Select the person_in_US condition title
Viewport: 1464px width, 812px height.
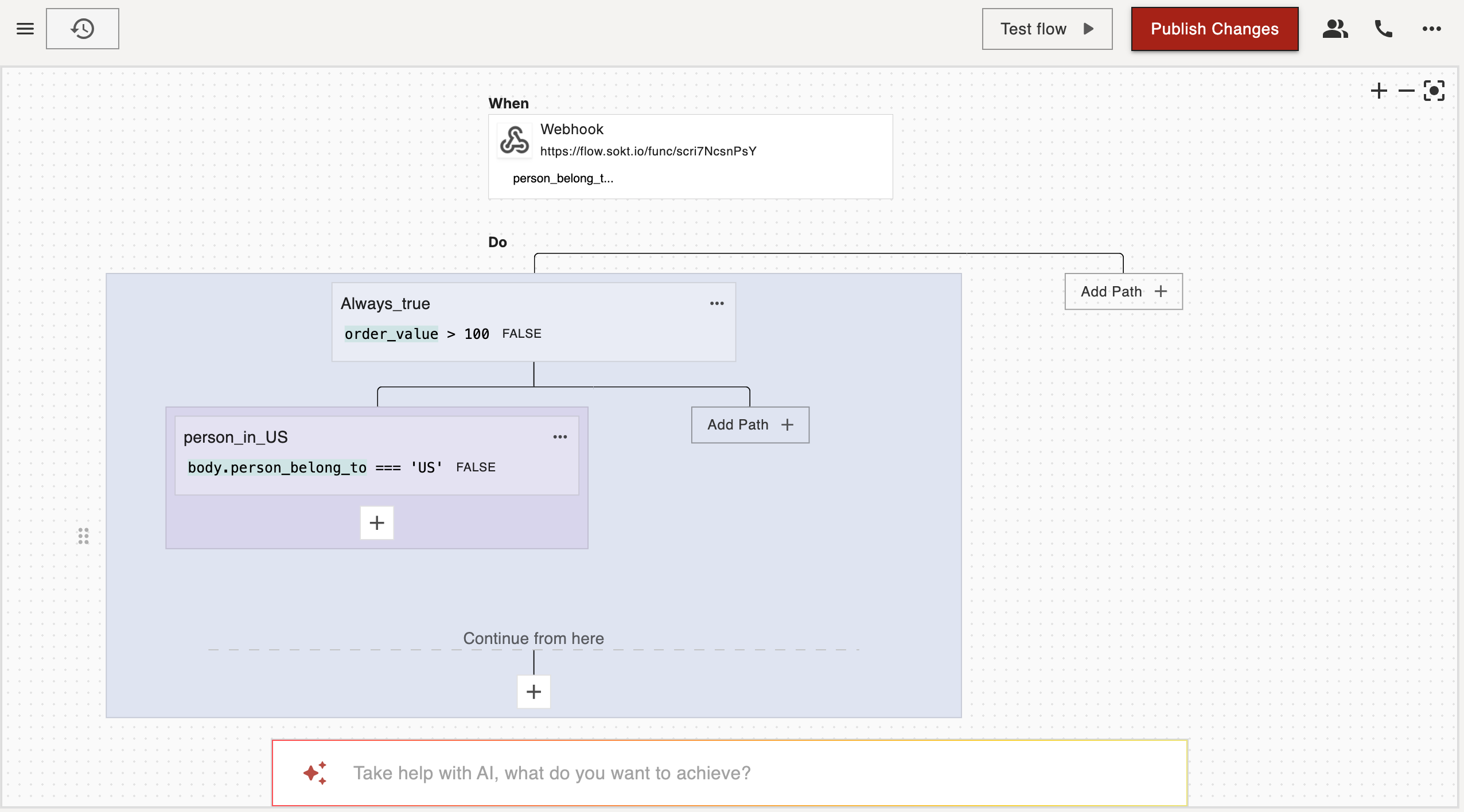(235, 437)
